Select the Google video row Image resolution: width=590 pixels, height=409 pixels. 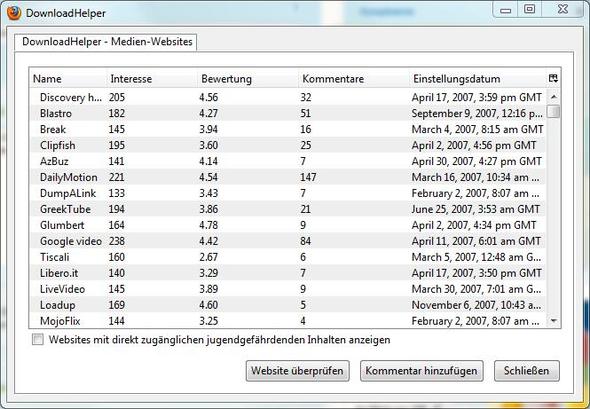287,241
